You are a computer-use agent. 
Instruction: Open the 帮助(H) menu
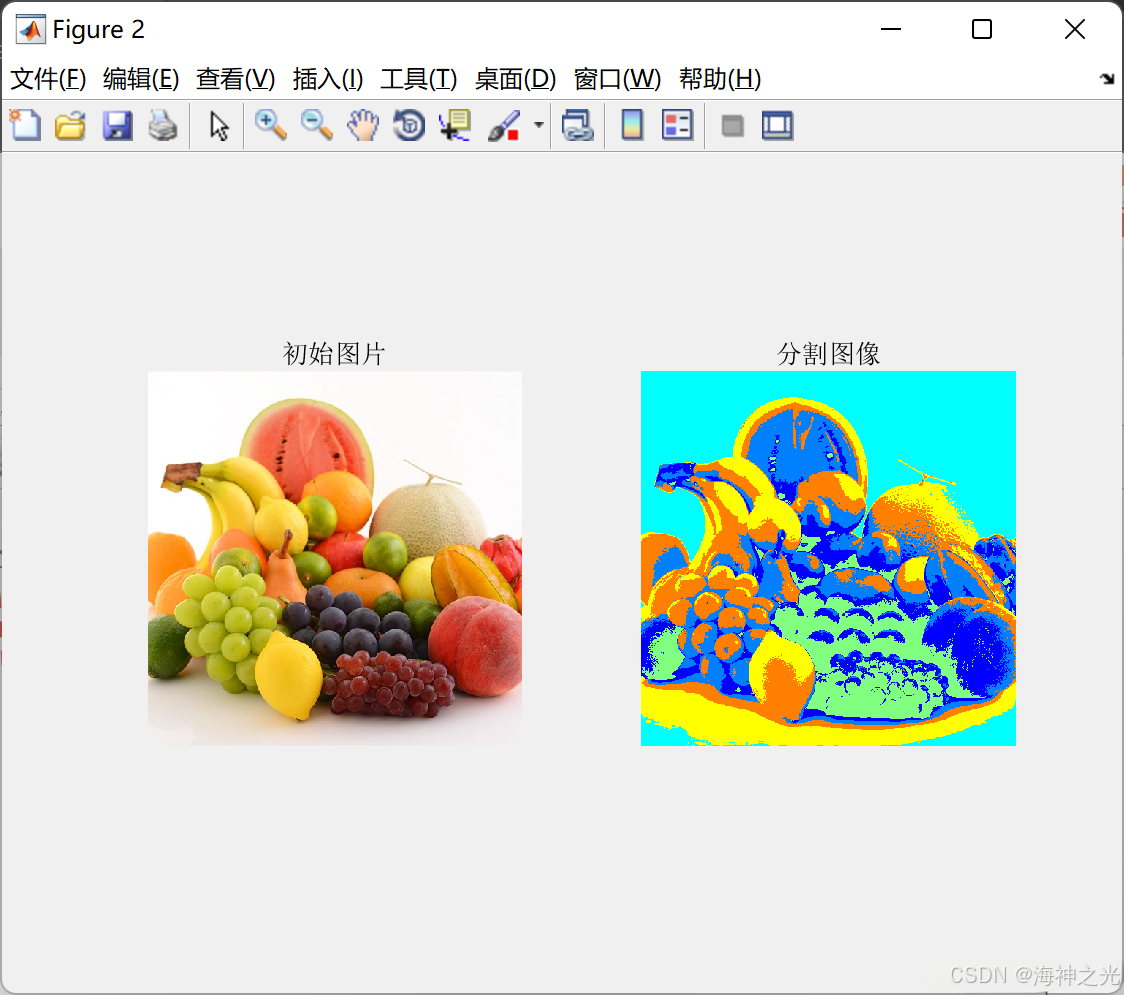coord(720,79)
